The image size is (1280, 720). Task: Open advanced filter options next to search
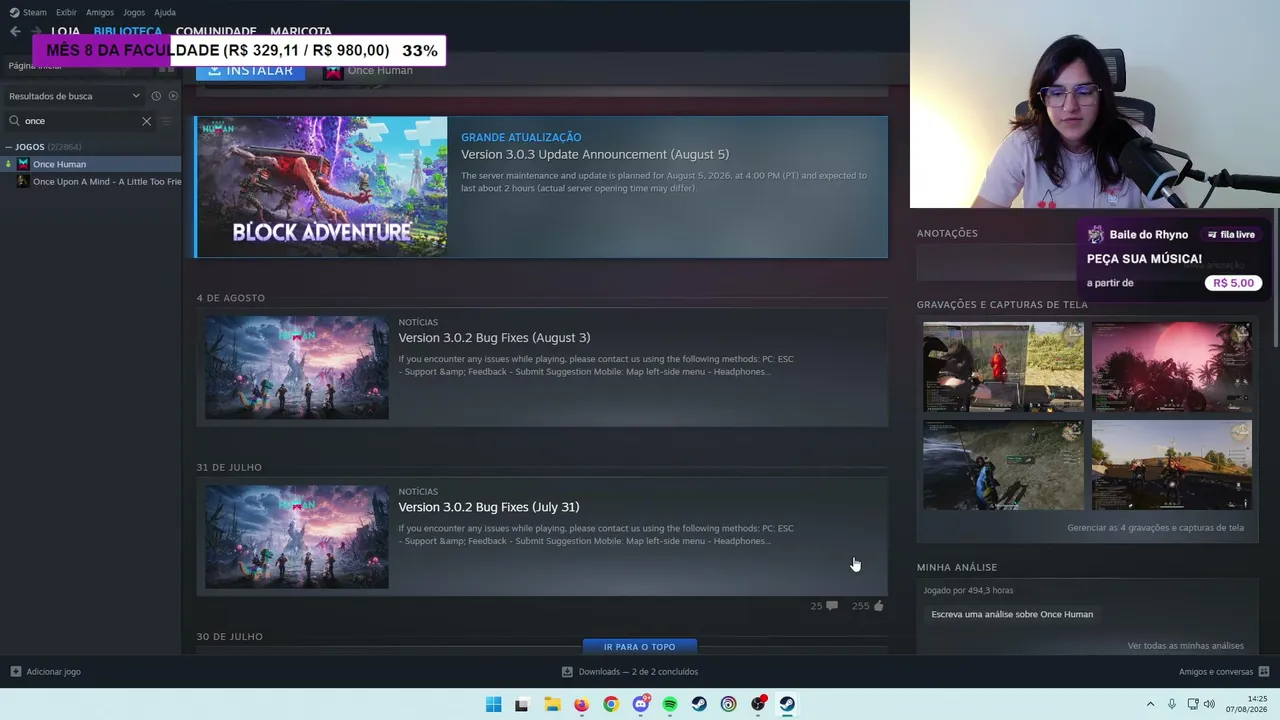[x=167, y=121]
